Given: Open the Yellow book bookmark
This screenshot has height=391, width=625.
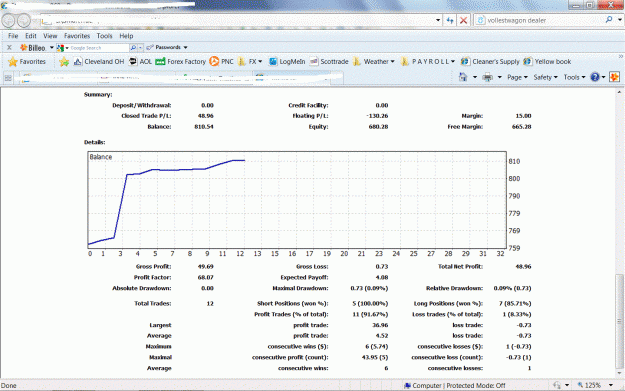Looking at the screenshot, I should (x=547, y=62).
